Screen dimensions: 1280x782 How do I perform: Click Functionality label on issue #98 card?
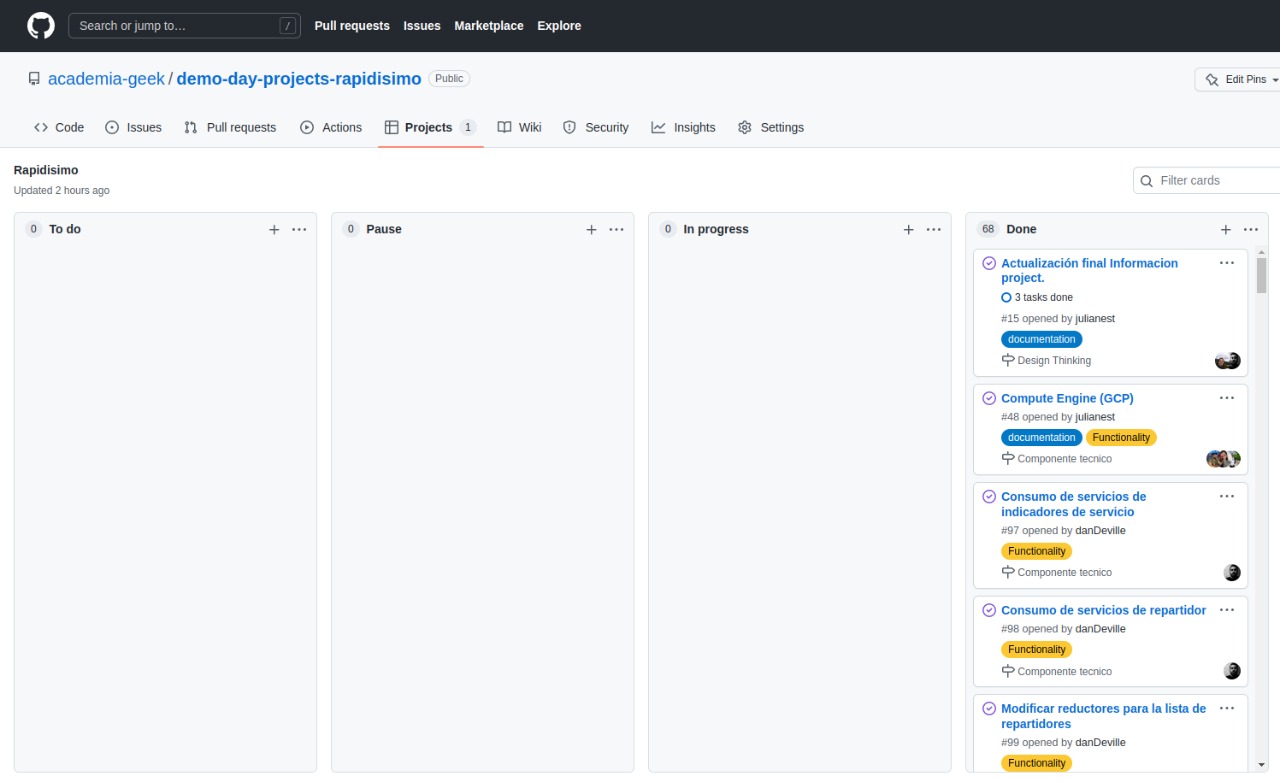pyautogui.click(x=1036, y=649)
